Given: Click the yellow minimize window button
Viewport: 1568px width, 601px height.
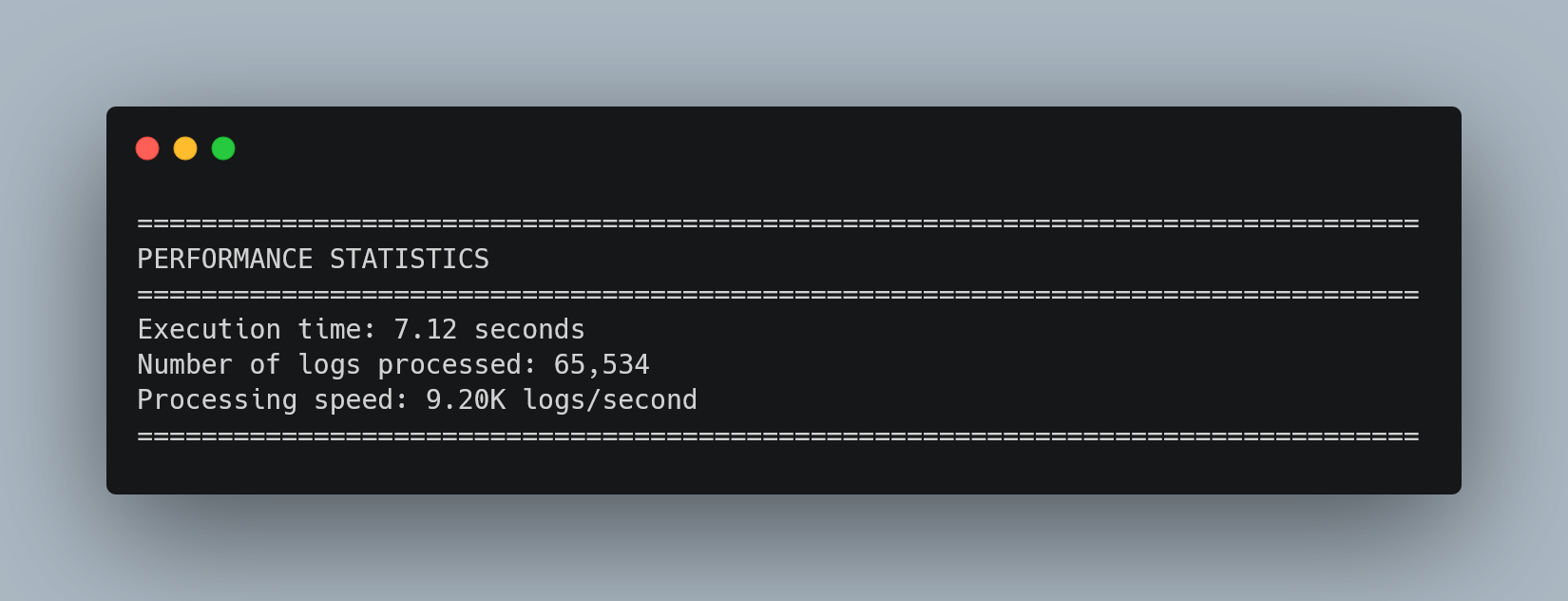Looking at the screenshot, I should click(185, 148).
